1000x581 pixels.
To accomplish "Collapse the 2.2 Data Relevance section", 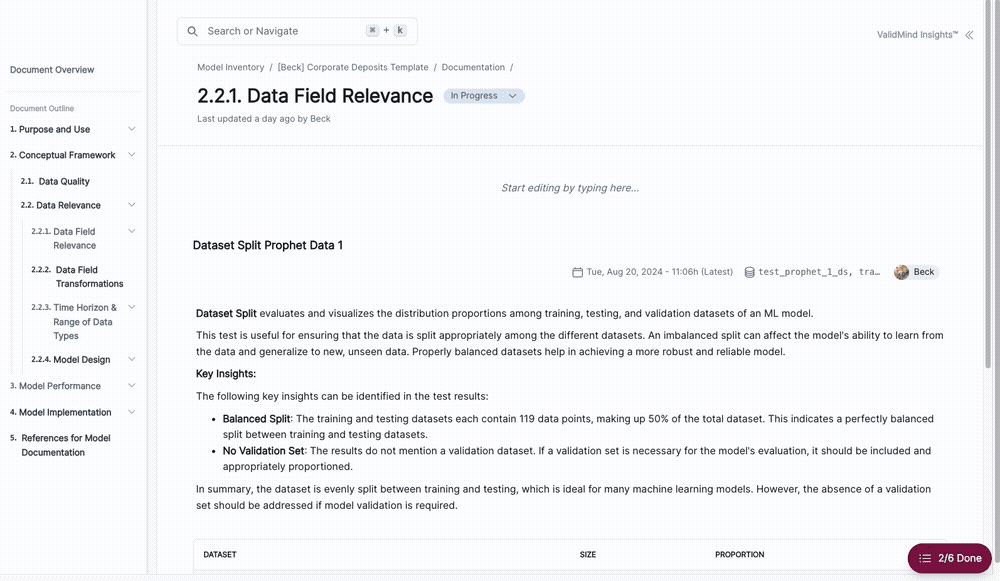I will 131,204.
